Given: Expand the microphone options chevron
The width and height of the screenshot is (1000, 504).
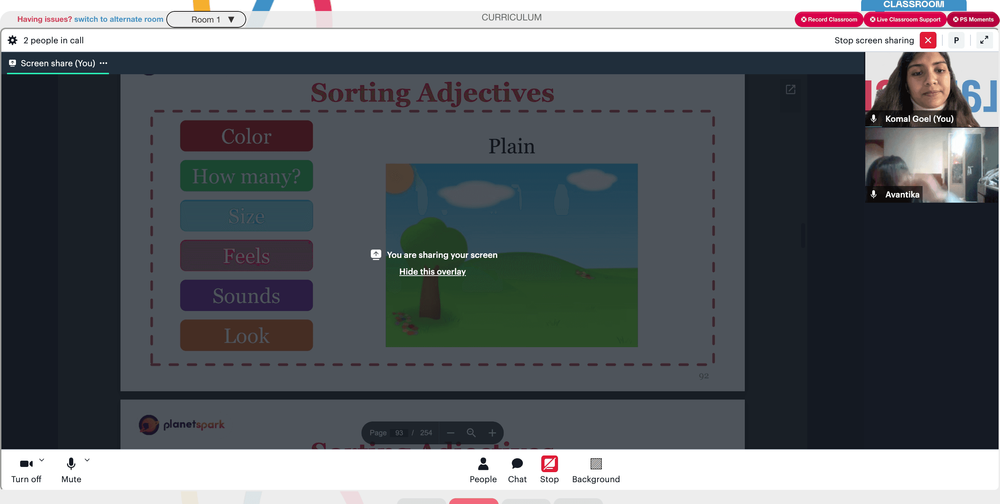Looking at the screenshot, I should click(x=87, y=460).
